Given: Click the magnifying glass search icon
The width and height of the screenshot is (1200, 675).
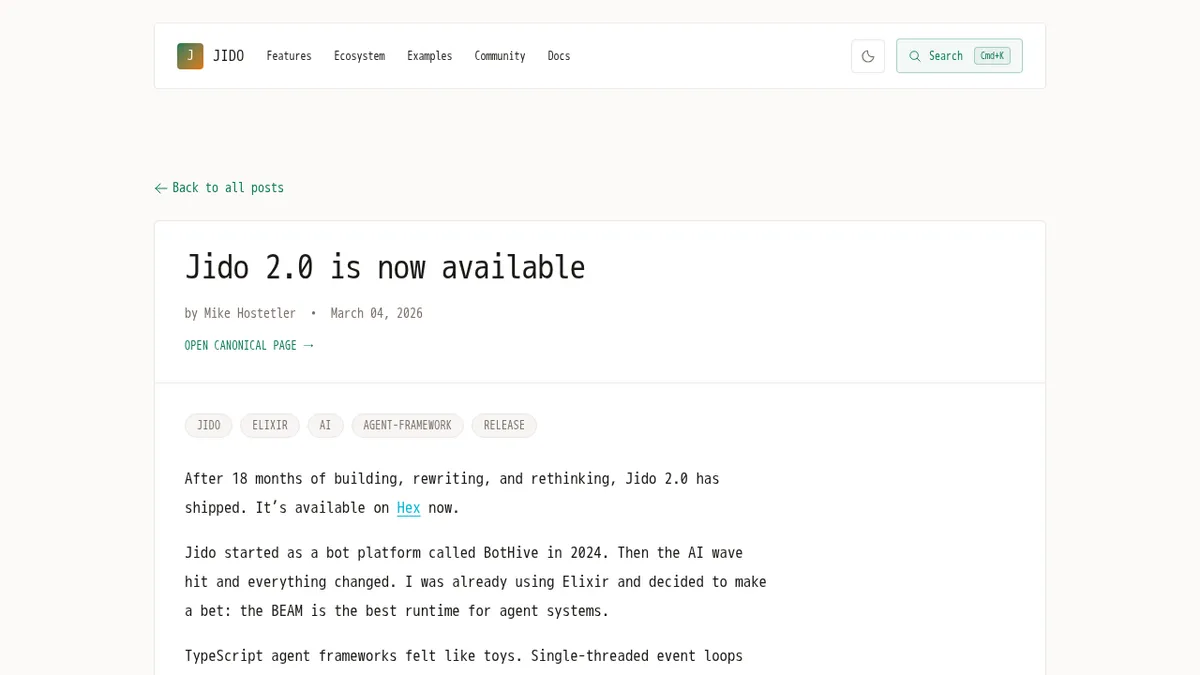Looking at the screenshot, I should [x=915, y=56].
